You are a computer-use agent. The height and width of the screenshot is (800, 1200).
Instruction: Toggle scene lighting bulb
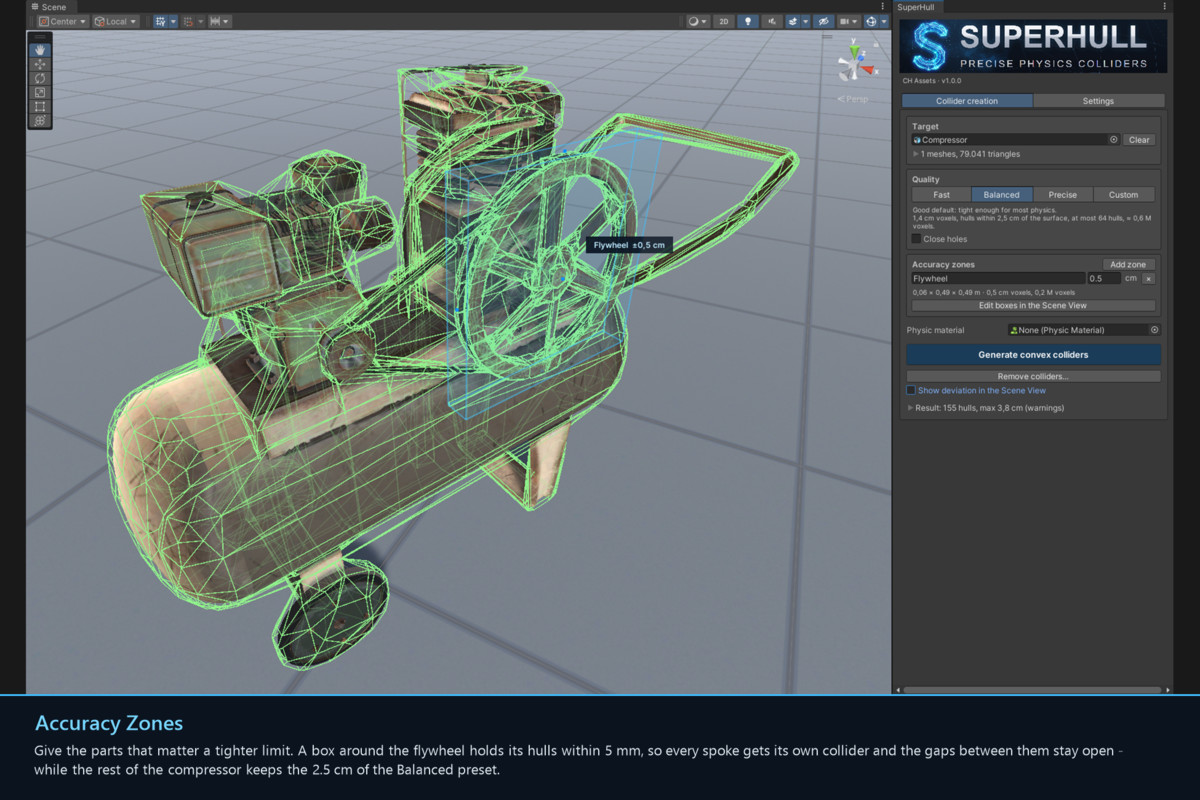[x=748, y=21]
